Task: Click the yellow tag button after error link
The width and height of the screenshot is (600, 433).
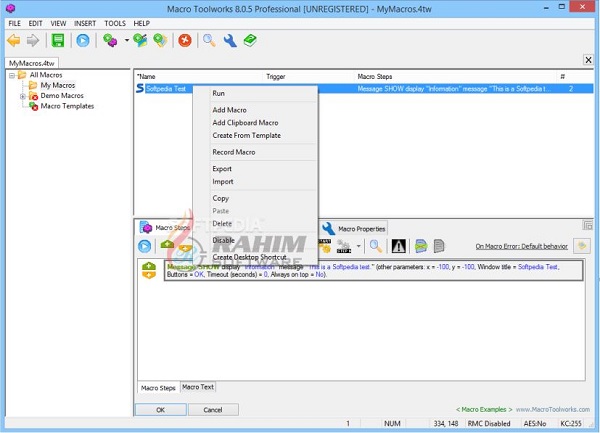Action: [x=582, y=246]
